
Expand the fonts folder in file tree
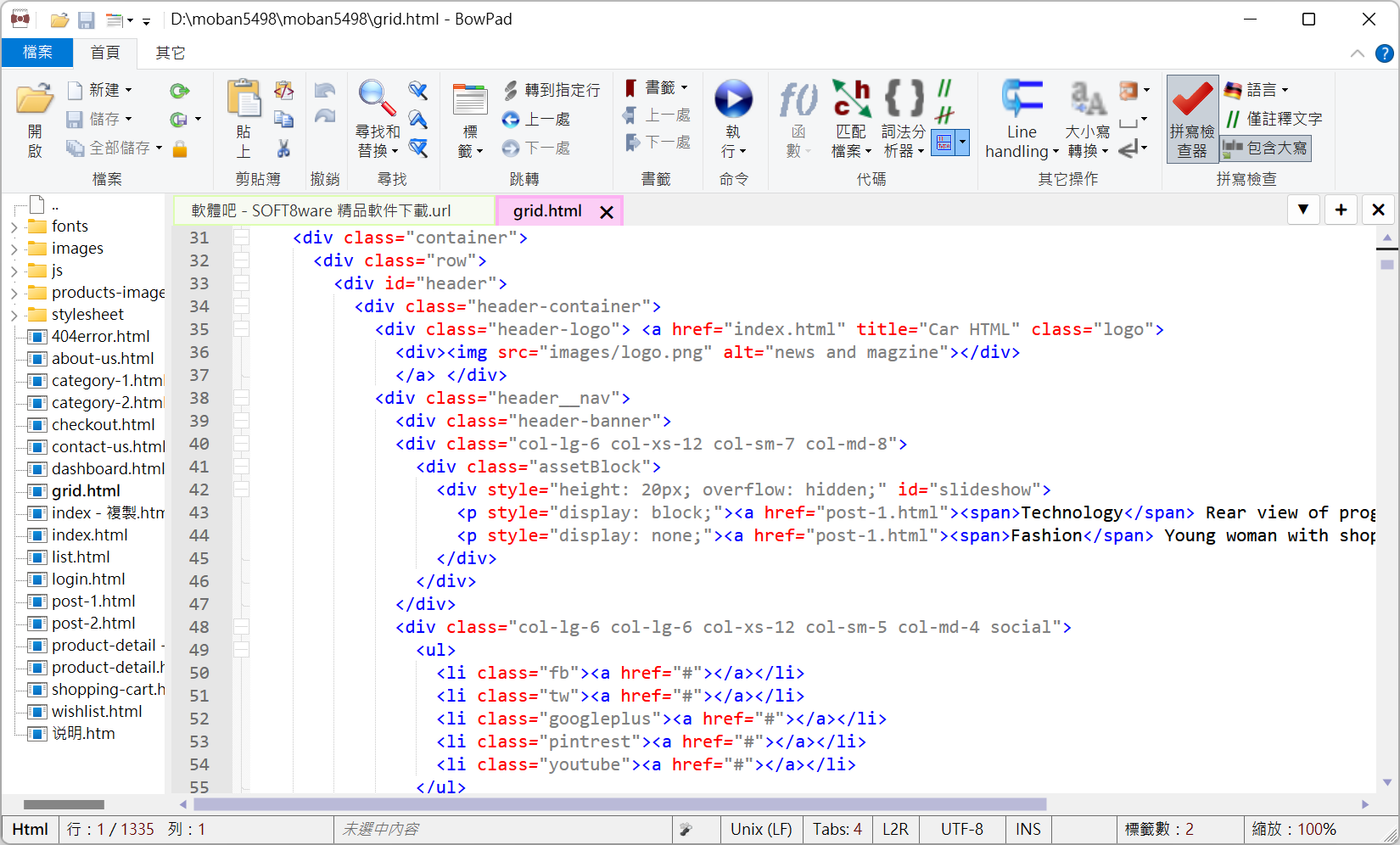14,227
